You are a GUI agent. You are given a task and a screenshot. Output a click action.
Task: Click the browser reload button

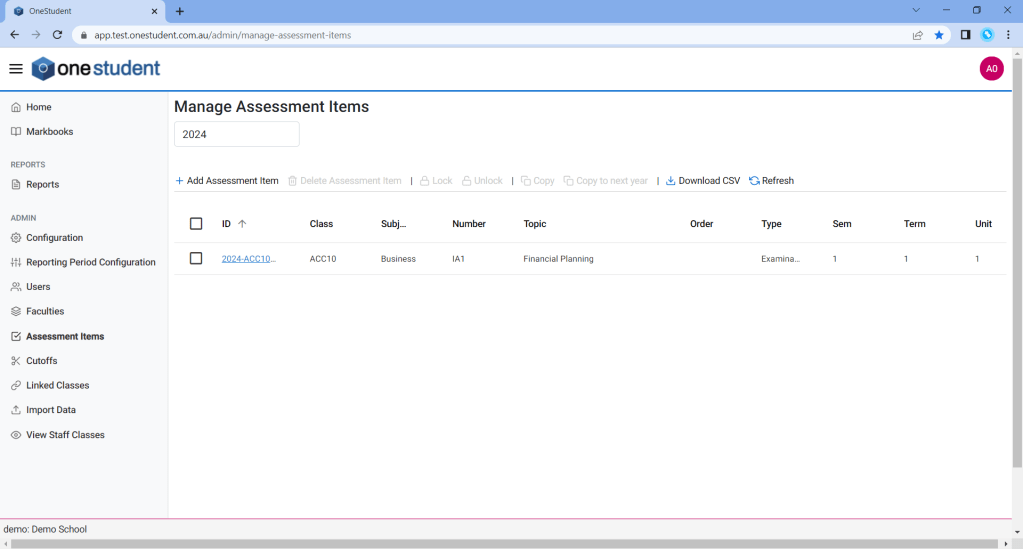click(57, 35)
